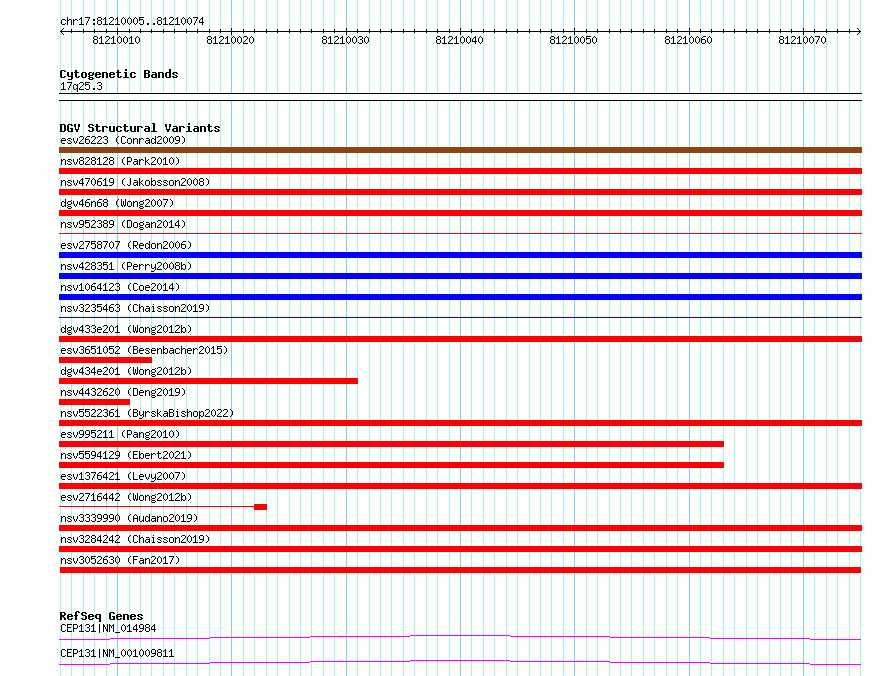Click ruler position 81210010
The width and height of the screenshot is (890, 676).
point(116,40)
